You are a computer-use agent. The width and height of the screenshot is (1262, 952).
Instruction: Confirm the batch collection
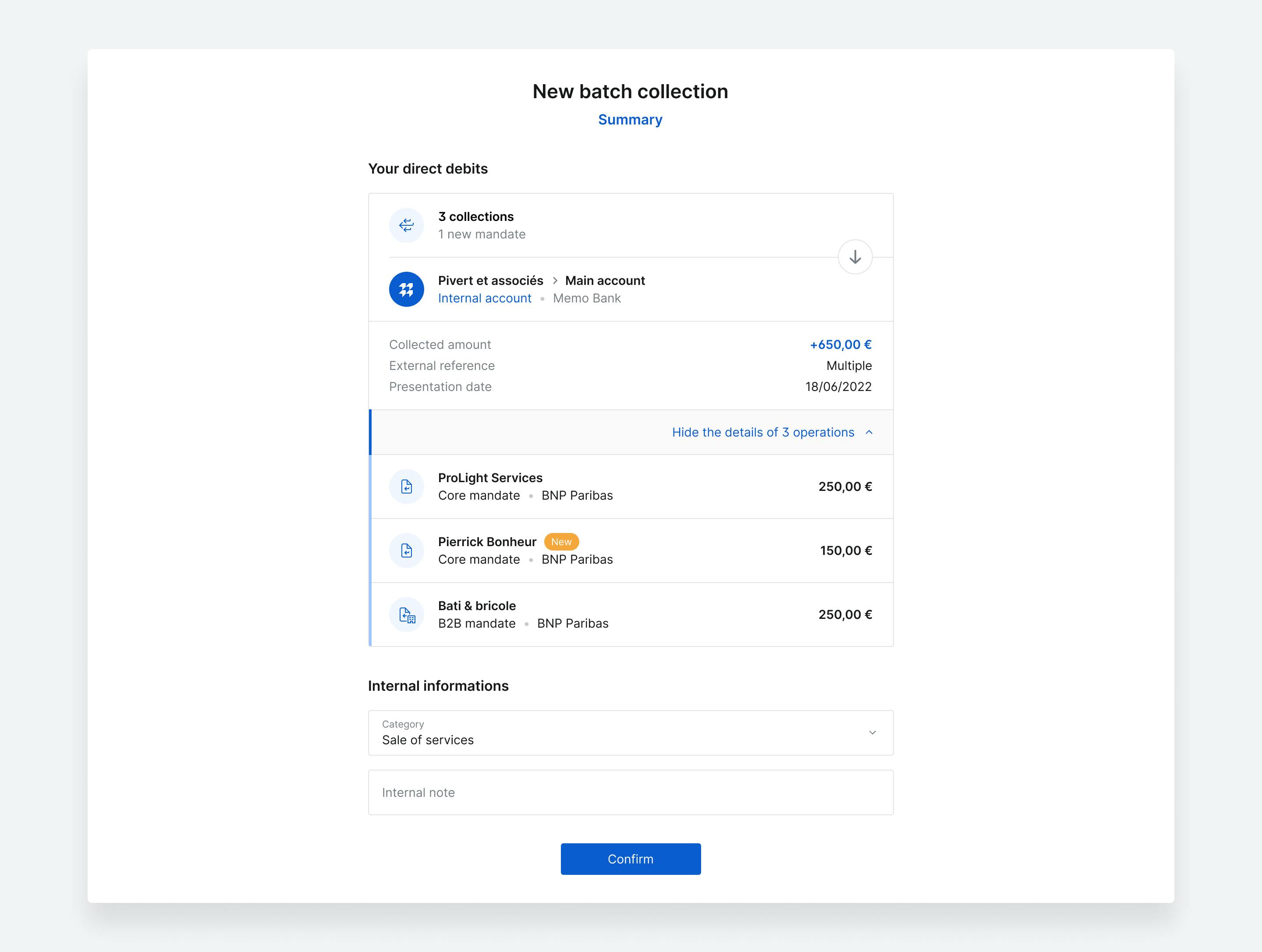[x=631, y=859]
